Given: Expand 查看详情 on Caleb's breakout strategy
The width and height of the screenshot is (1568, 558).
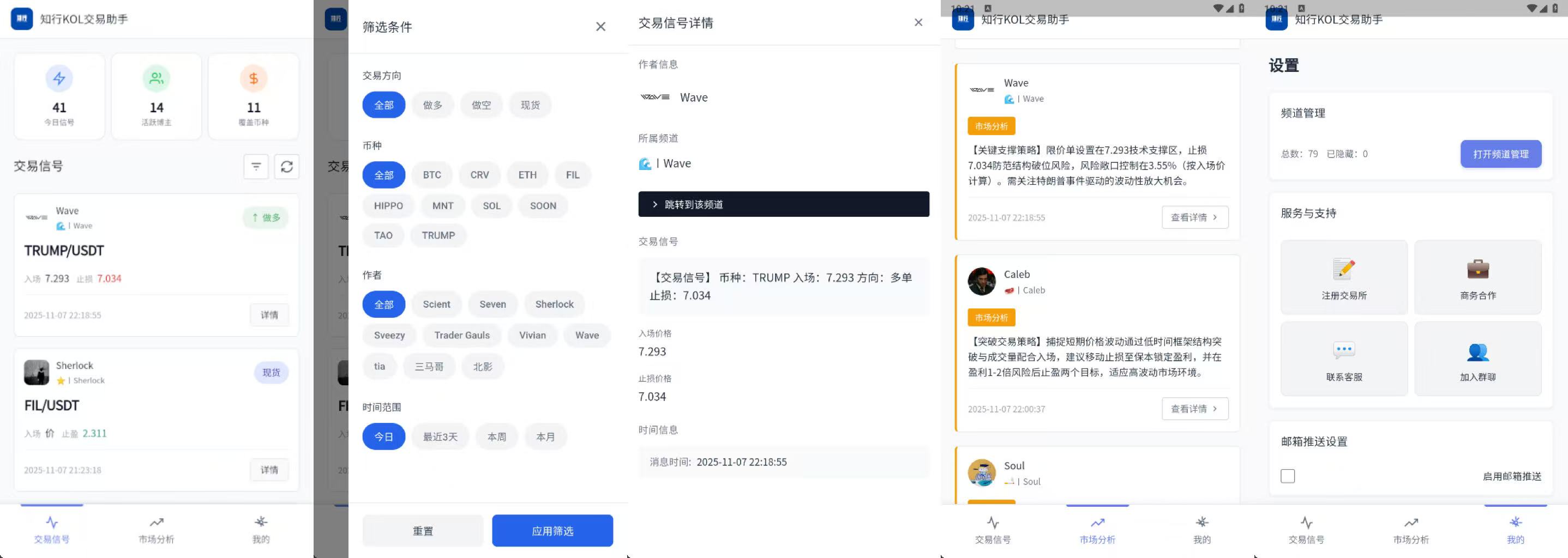Looking at the screenshot, I should 1194,409.
